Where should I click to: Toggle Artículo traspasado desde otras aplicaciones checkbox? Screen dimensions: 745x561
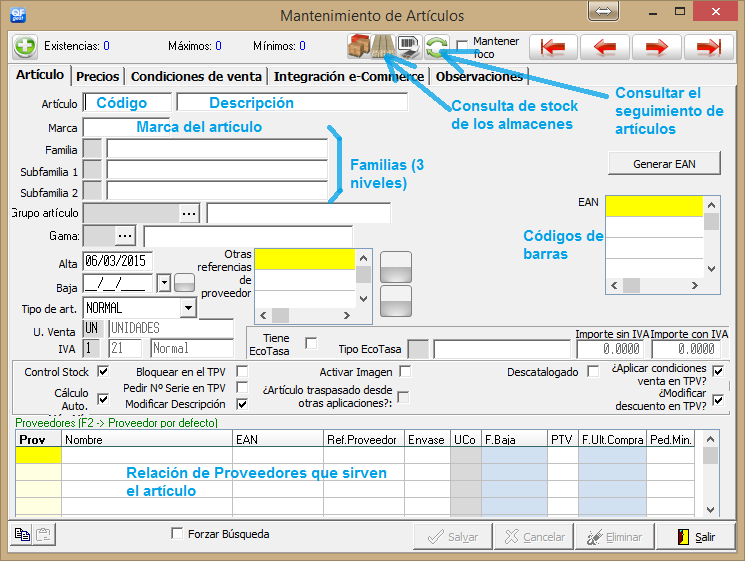[403, 397]
